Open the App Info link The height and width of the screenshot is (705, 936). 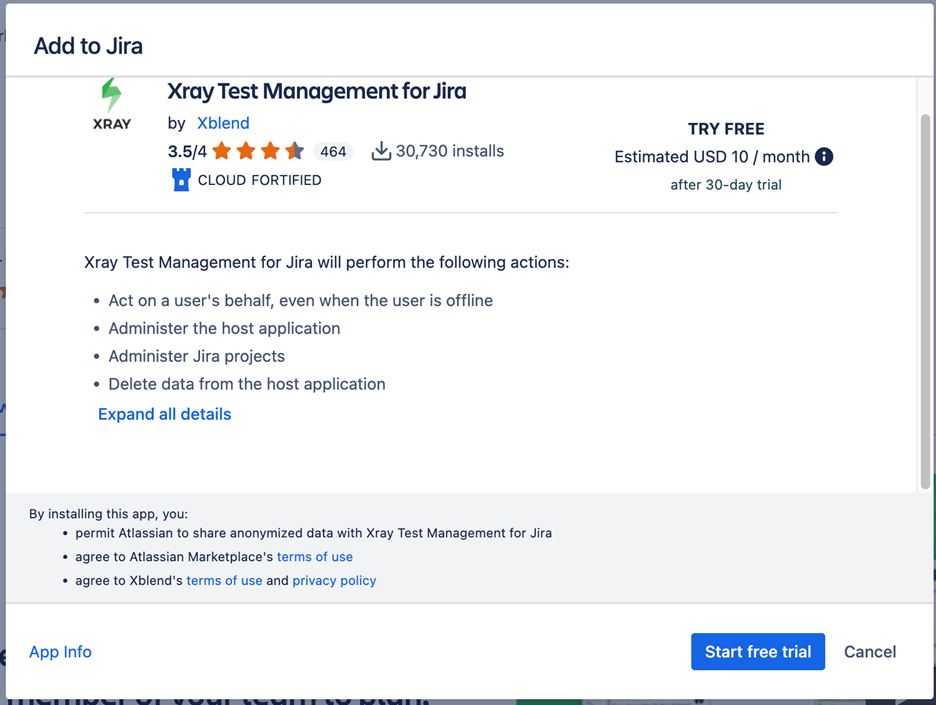point(60,652)
